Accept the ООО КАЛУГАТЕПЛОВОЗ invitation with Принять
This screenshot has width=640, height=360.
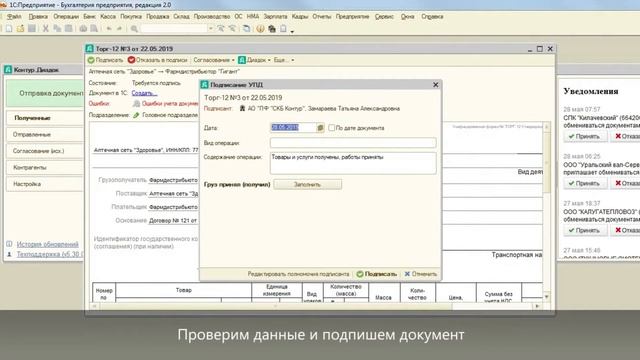[585, 230]
